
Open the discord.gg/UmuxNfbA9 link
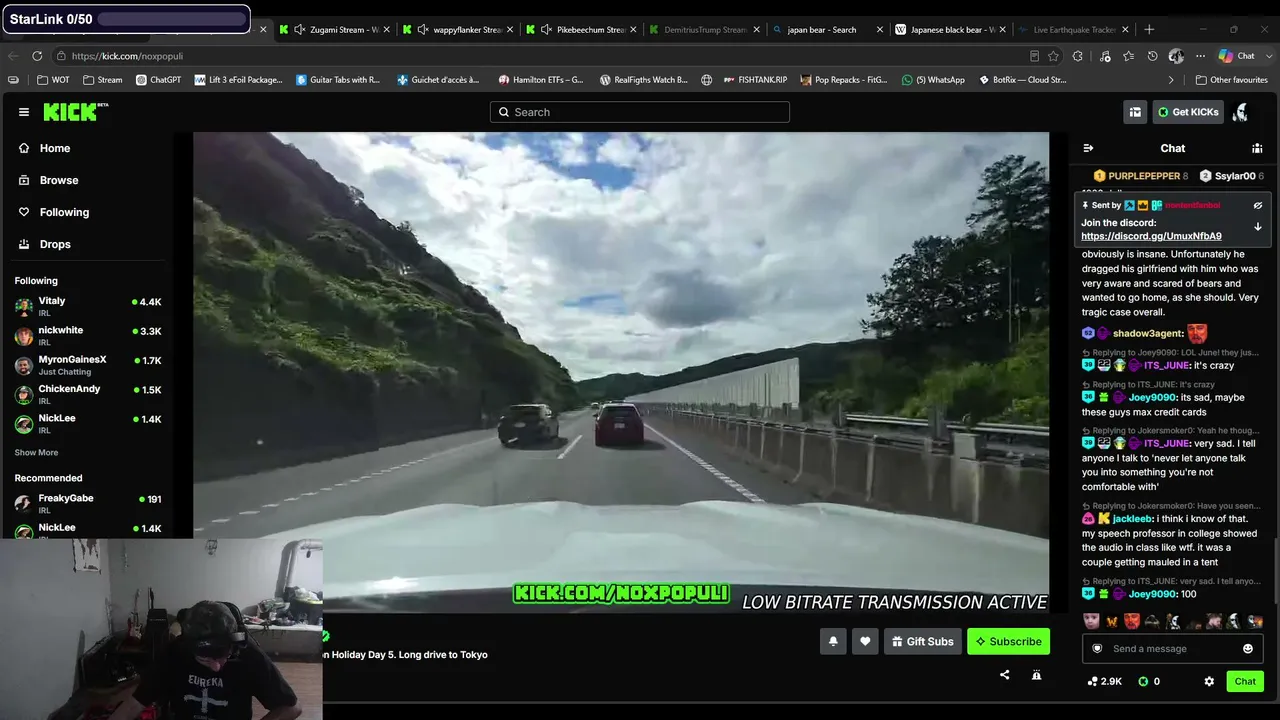[1151, 237]
